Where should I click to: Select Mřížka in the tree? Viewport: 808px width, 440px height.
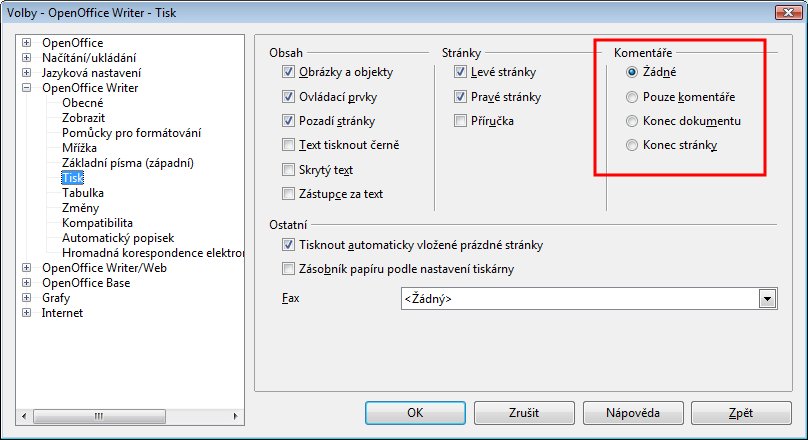click(79, 148)
